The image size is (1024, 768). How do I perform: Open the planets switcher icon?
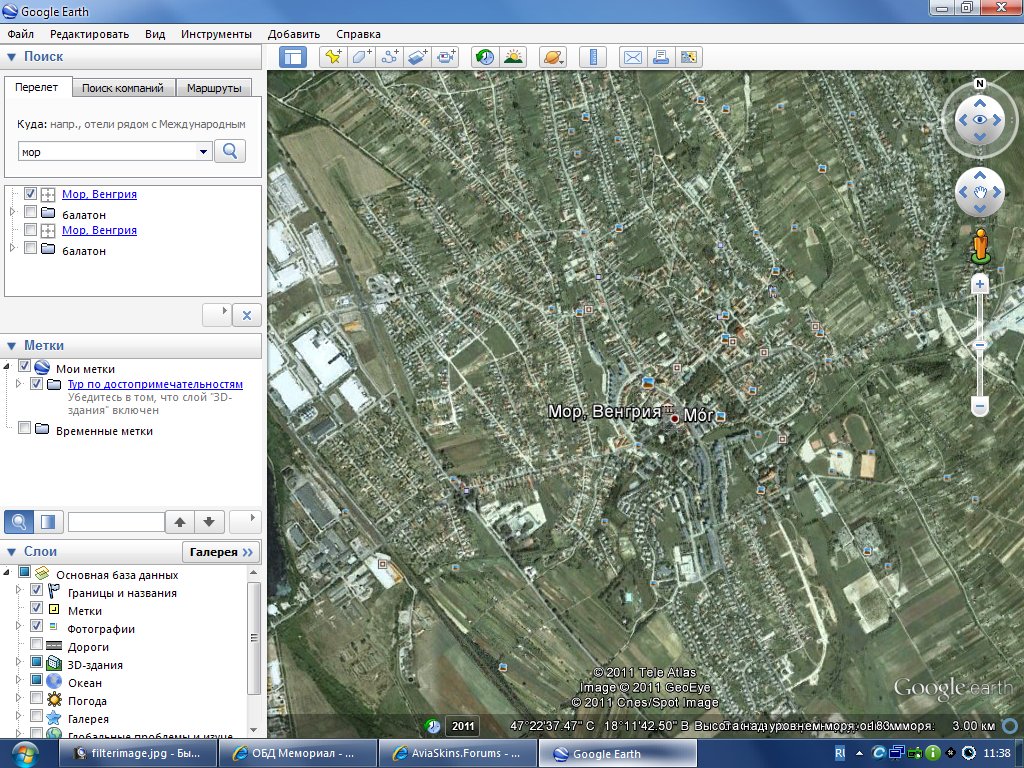[x=552, y=57]
